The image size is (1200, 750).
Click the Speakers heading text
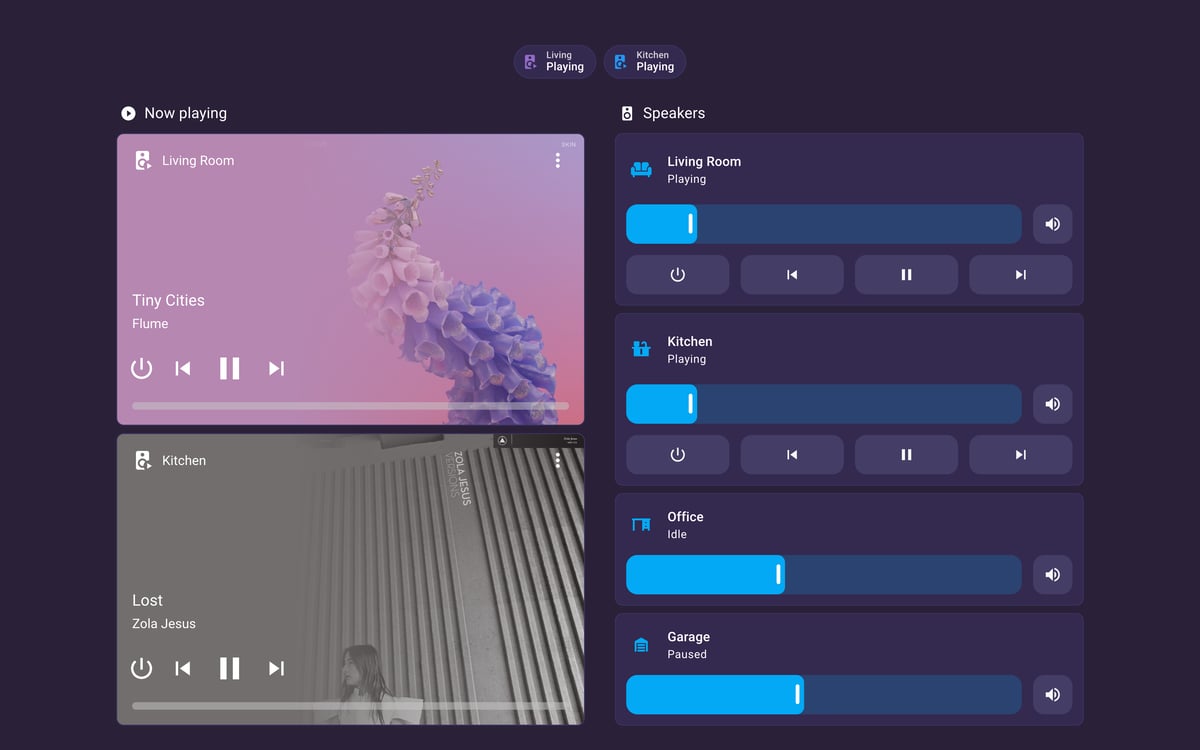pos(674,113)
